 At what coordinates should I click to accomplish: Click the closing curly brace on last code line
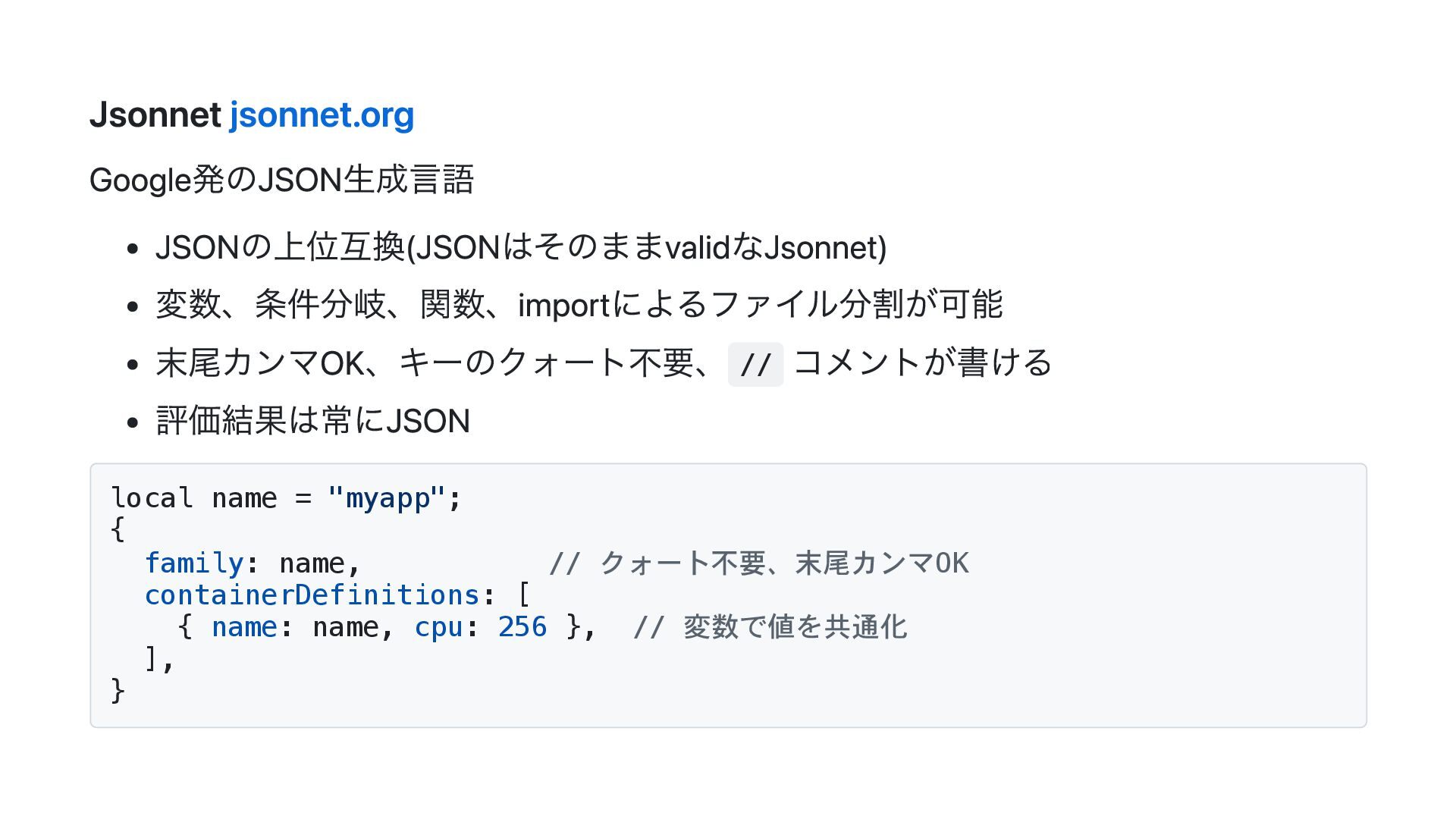pos(118,691)
